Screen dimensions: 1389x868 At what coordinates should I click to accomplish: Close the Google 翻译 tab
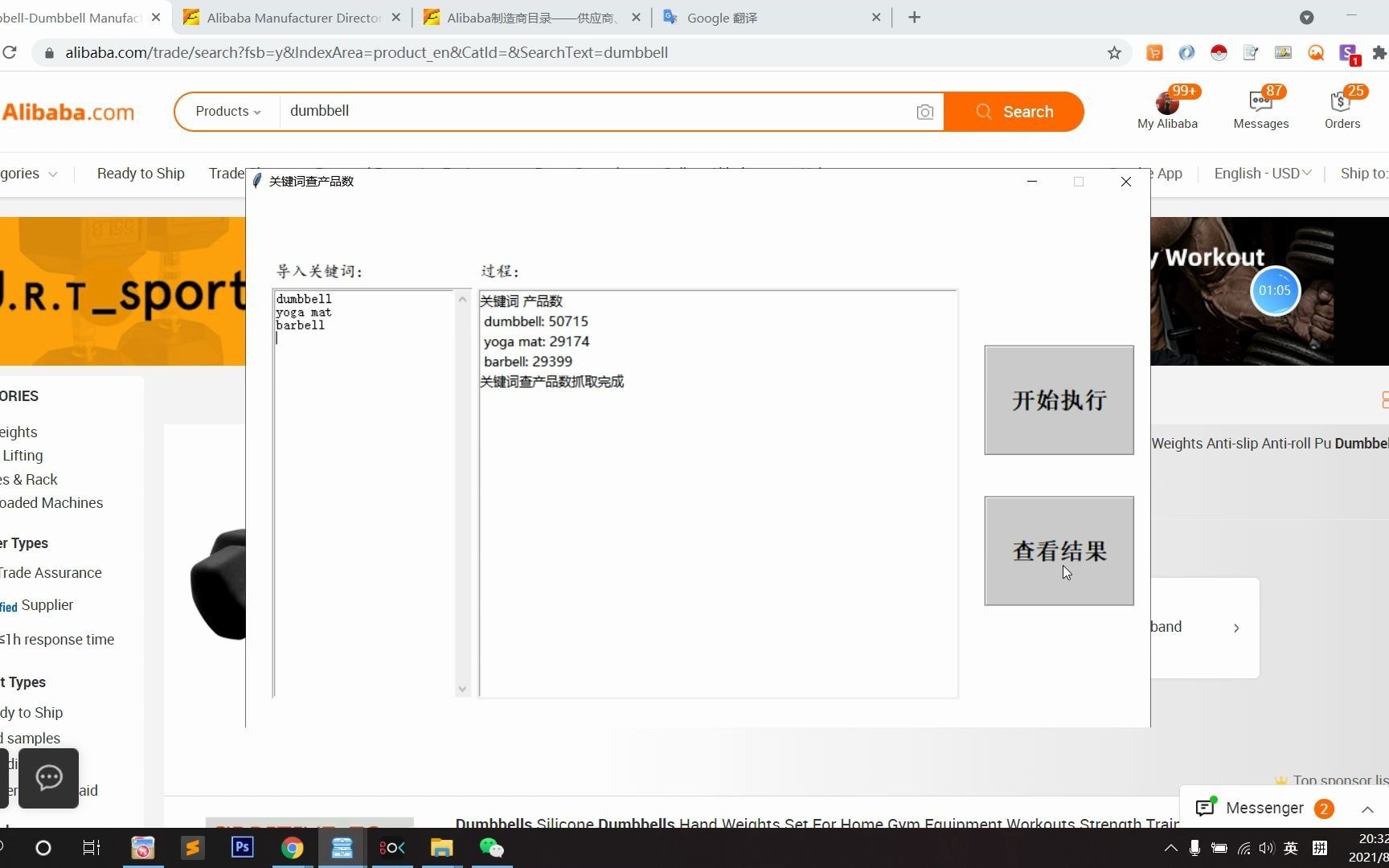(876, 18)
